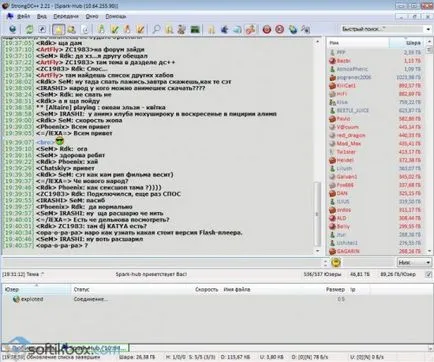Open the Окно menu

click(92, 16)
